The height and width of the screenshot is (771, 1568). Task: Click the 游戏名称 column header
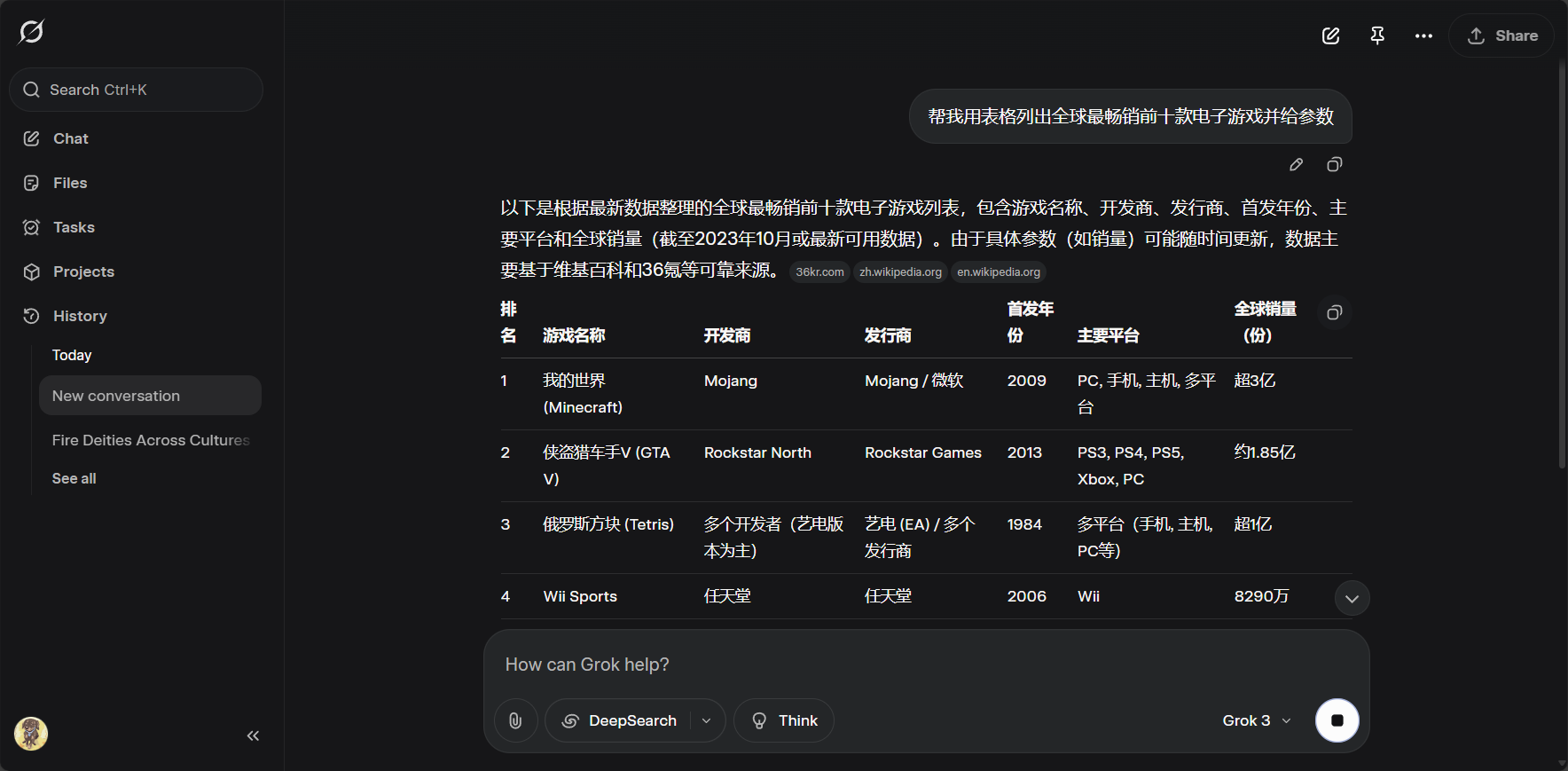[574, 335]
